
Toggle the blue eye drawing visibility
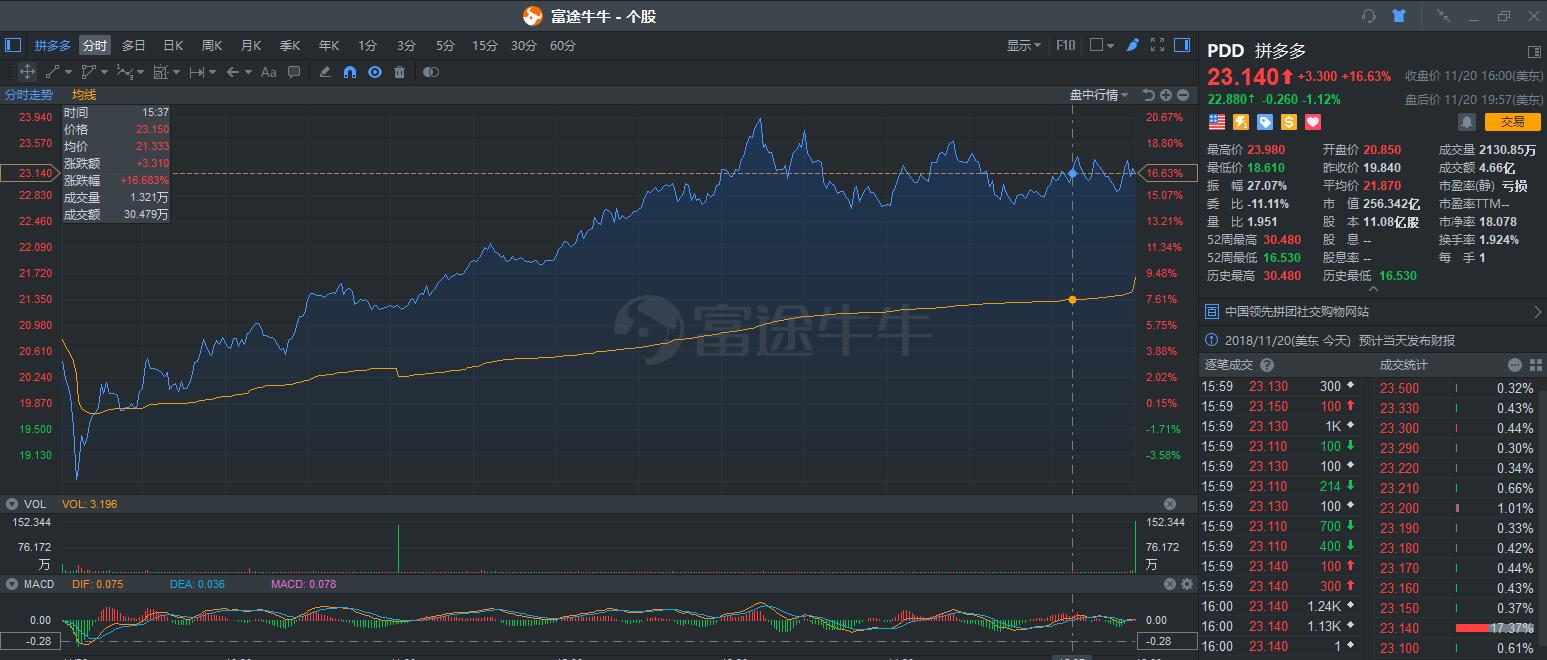[375, 72]
